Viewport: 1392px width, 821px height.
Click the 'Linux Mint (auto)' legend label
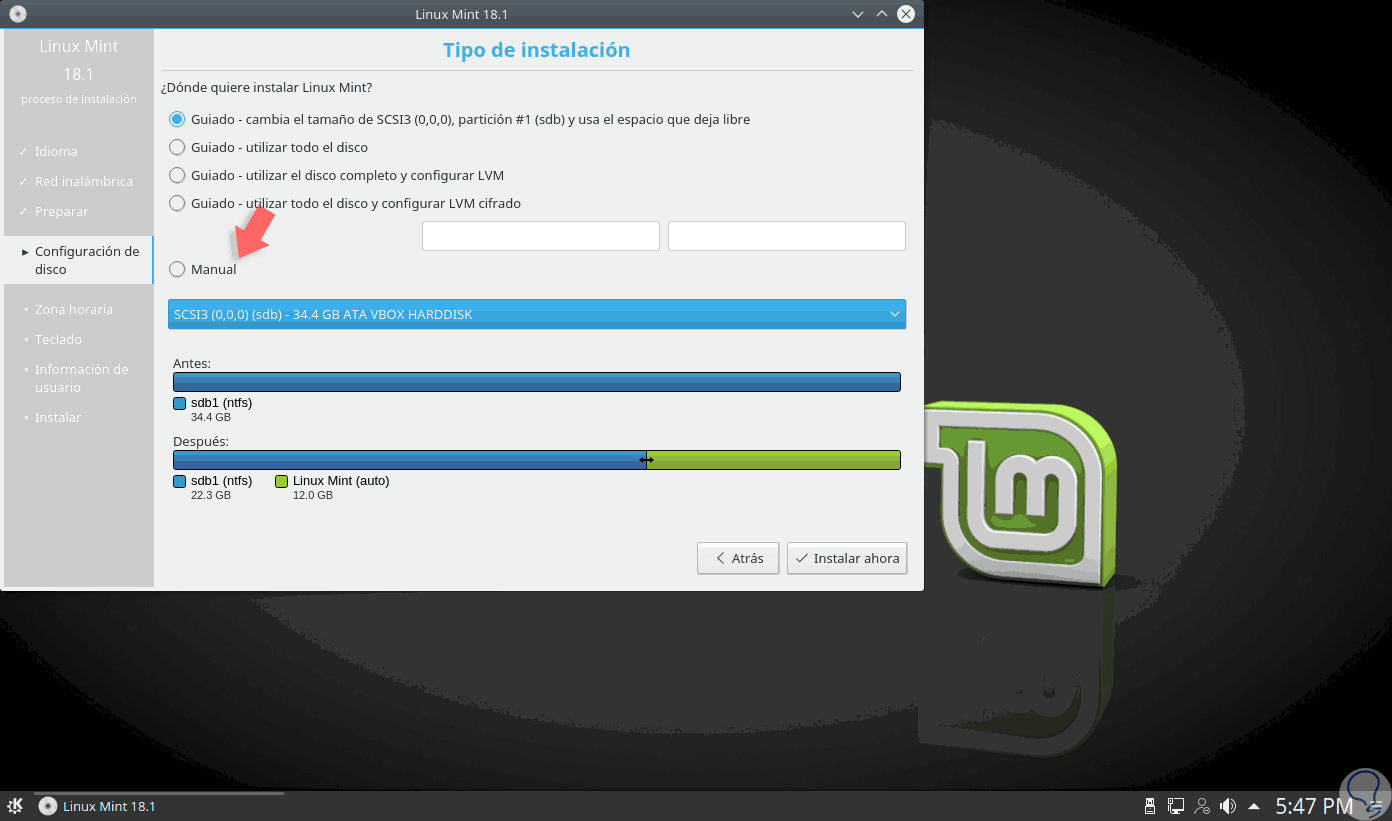[341, 481]
